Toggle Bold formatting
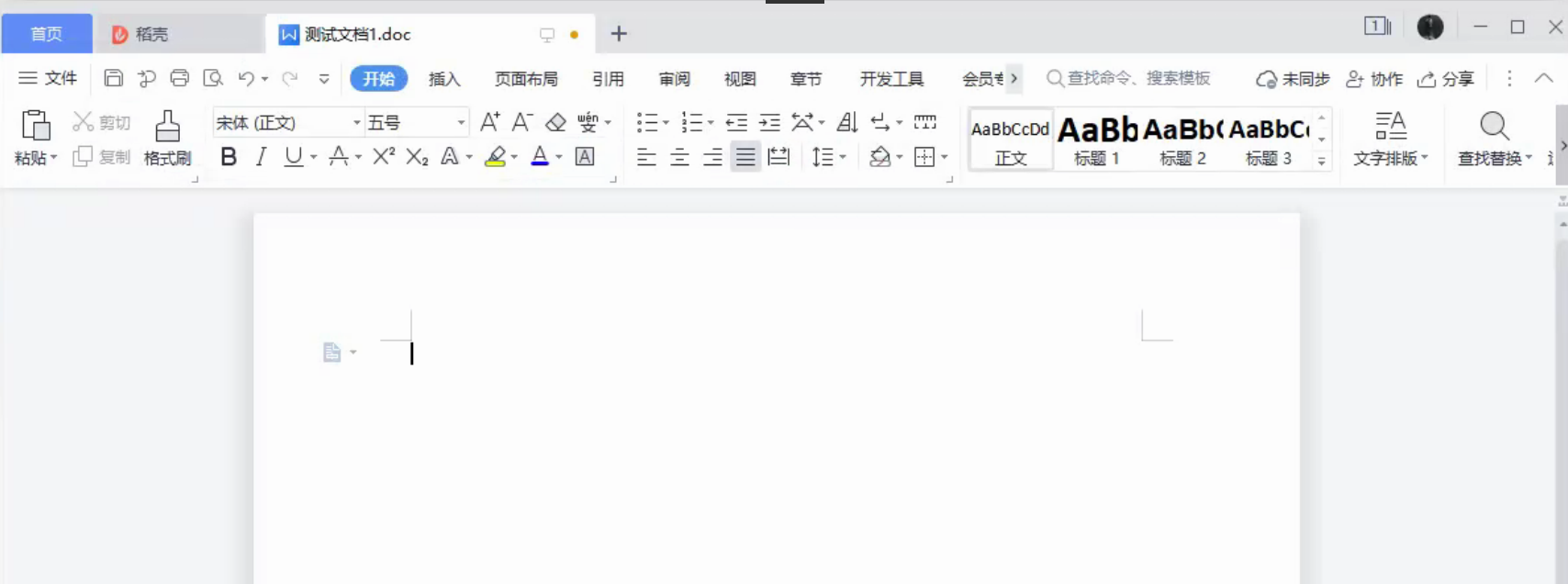1568x584 pixels. pyautogui.click(x=229, y=157)
